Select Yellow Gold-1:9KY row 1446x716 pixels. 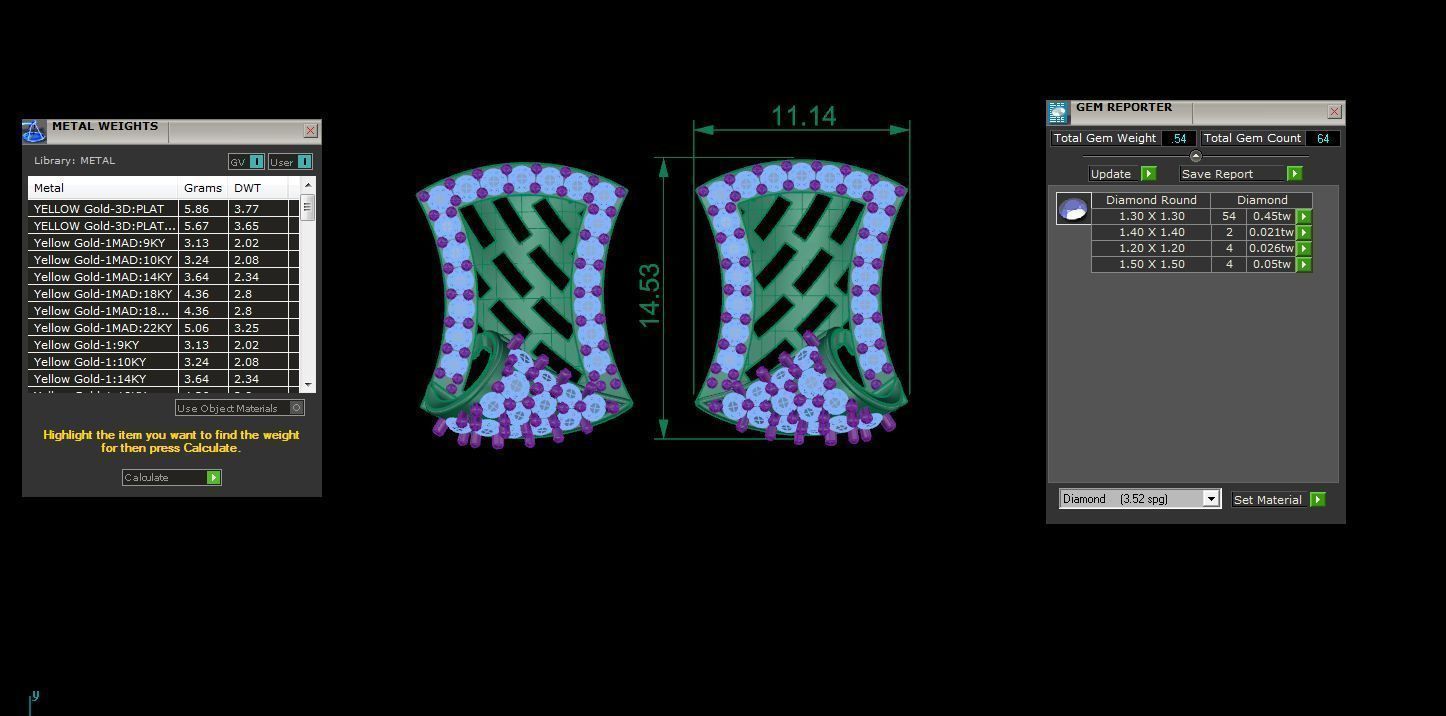[x=164, y=345]
